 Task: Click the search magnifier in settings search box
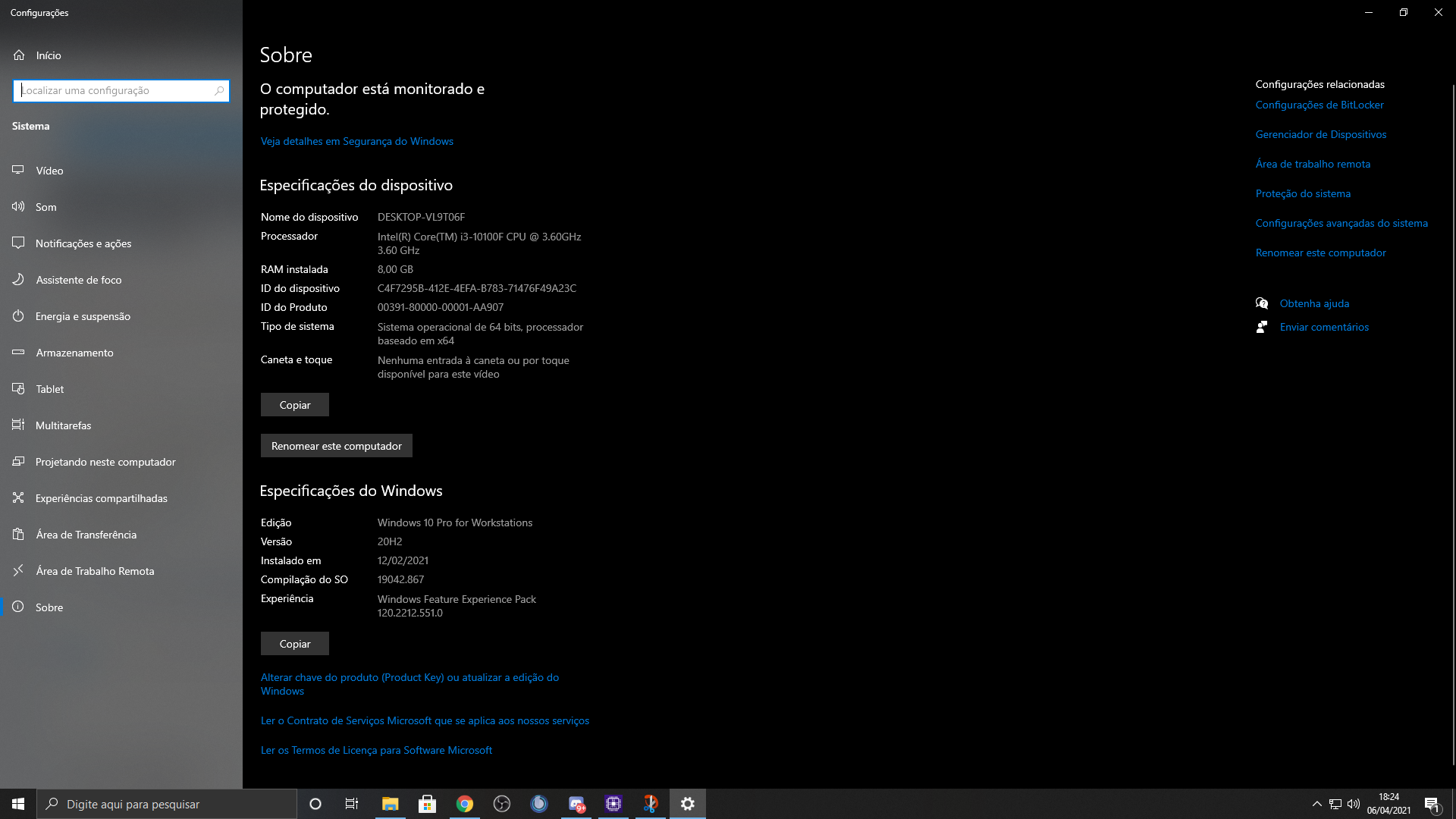click(x=219, y=90)
